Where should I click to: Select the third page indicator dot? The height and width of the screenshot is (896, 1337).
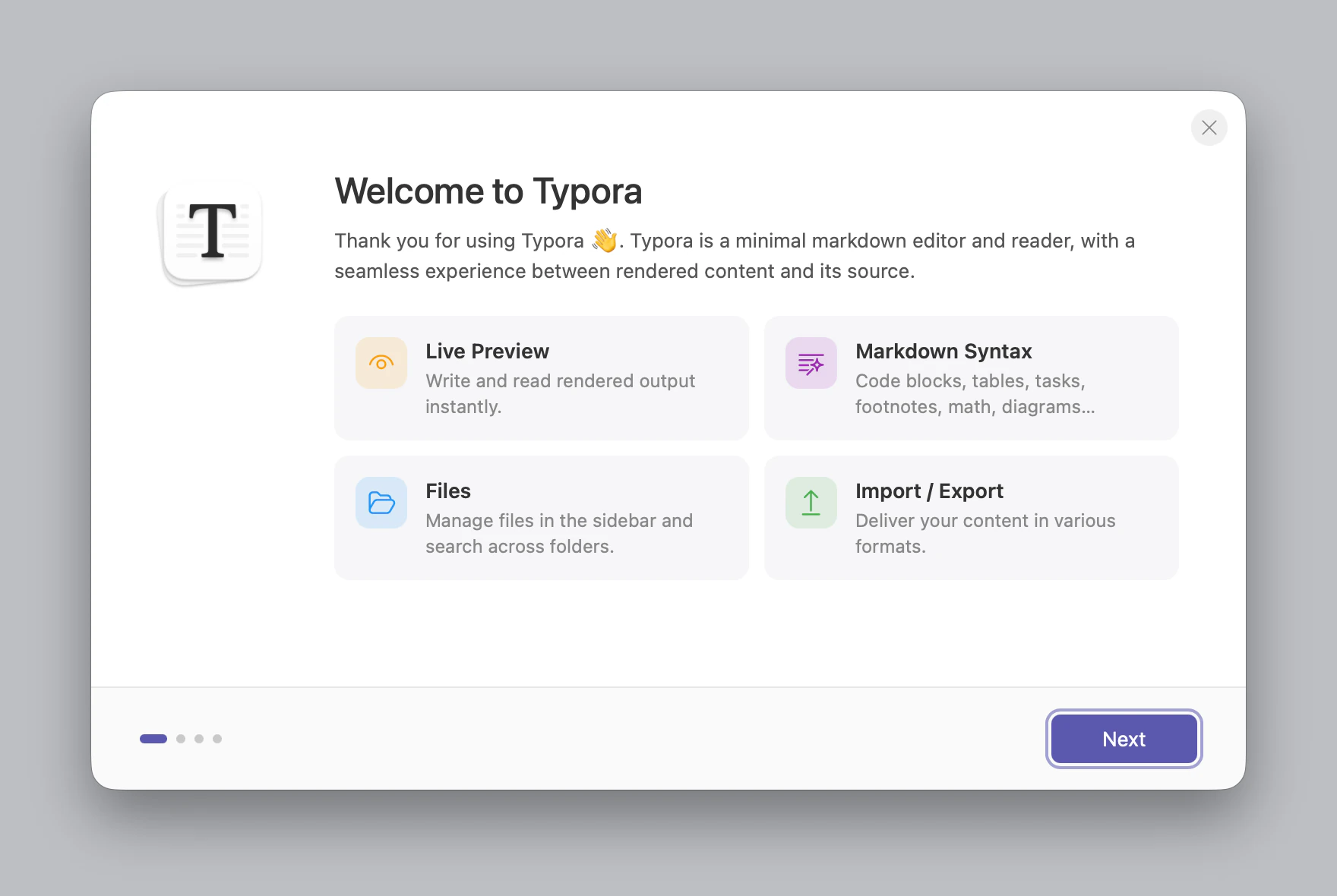click(199, 739)
